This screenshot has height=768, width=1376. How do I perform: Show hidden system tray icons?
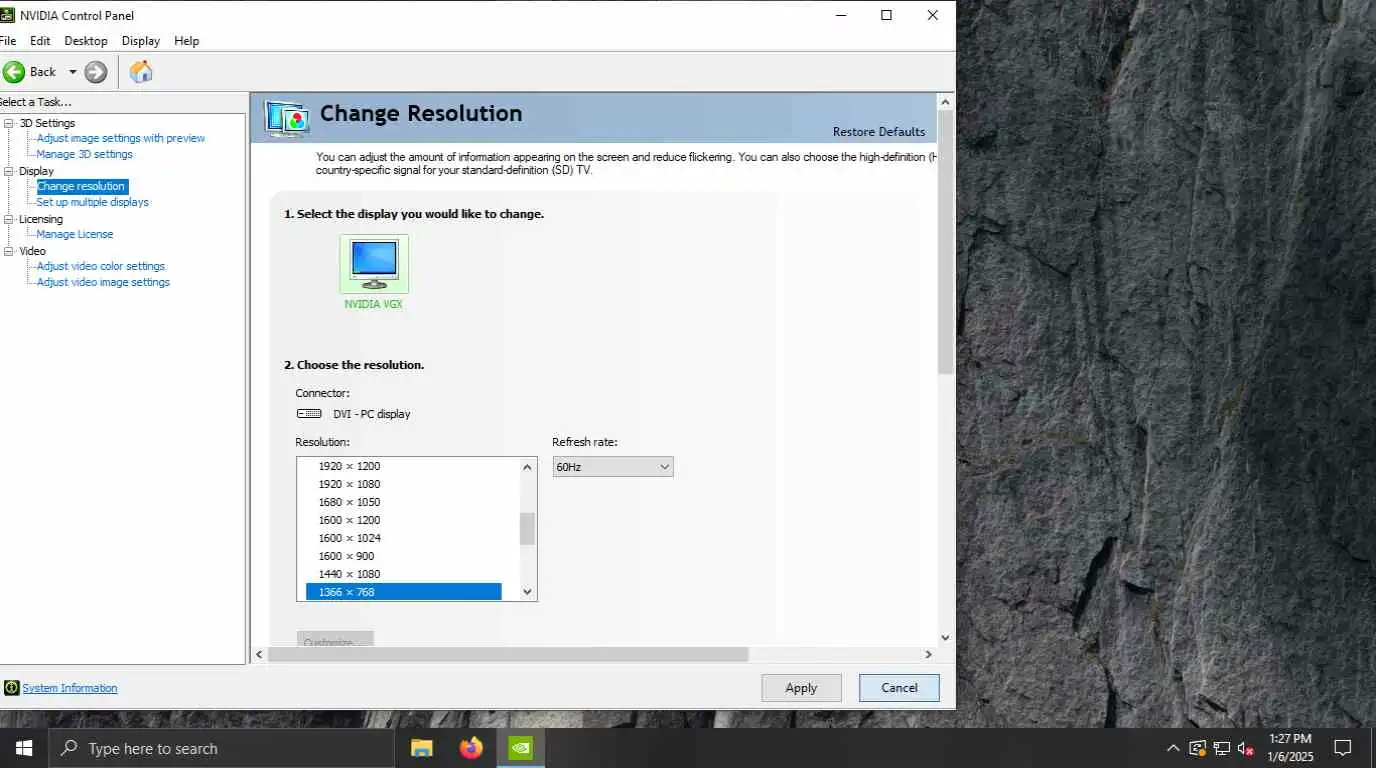tap(1173, 748)
